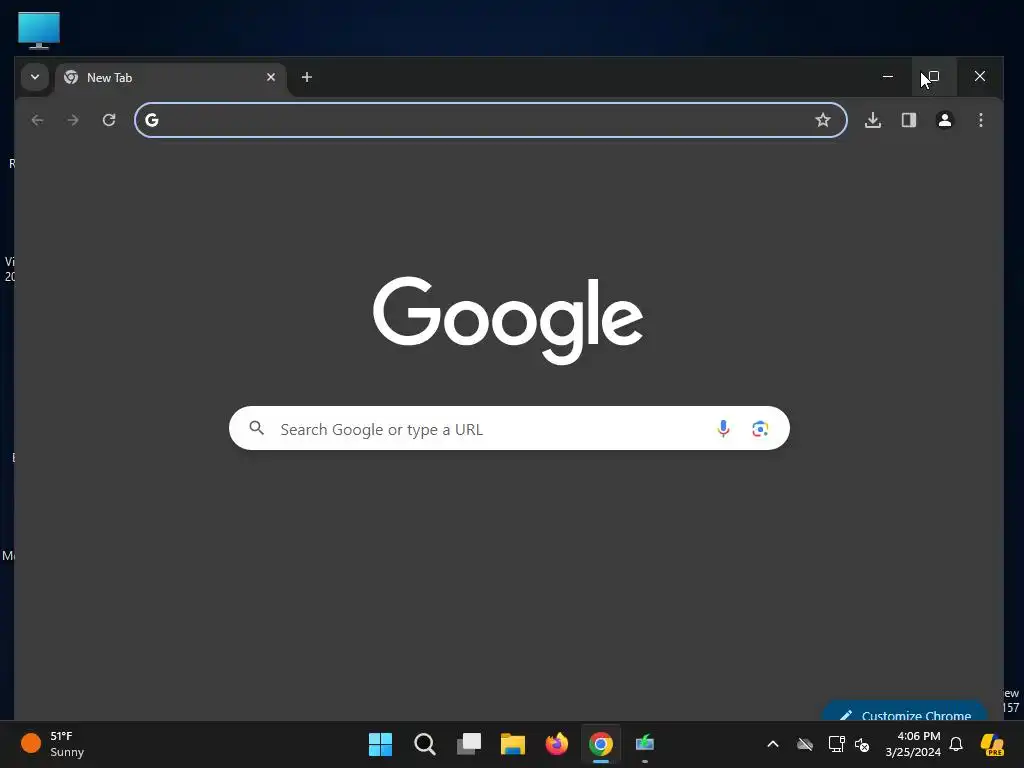
Task: Open the Chrome three-dot menu
Action: pos(980,120)
